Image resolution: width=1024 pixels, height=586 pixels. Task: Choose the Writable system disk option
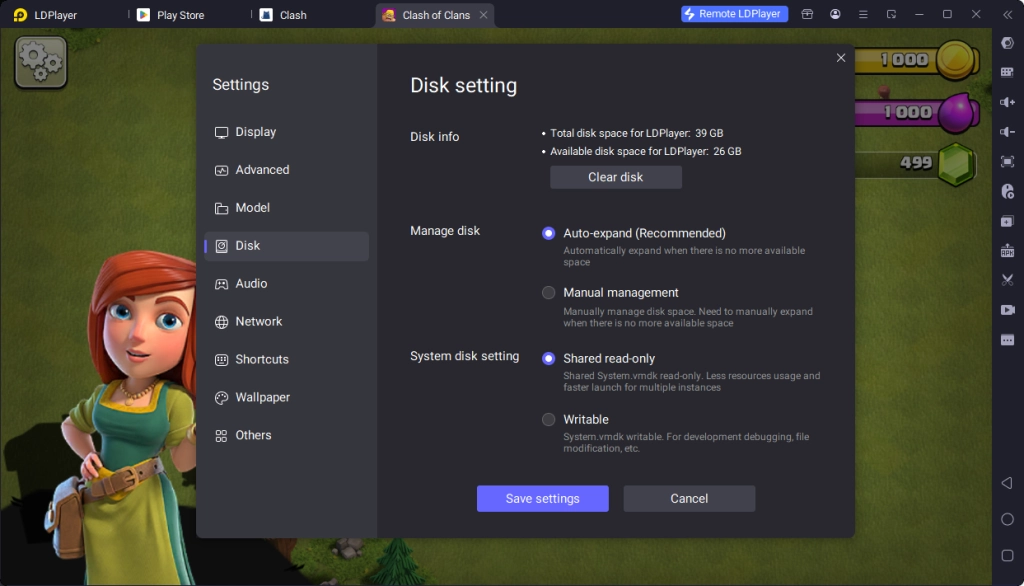pyautogui.click(x=548, y=420)
